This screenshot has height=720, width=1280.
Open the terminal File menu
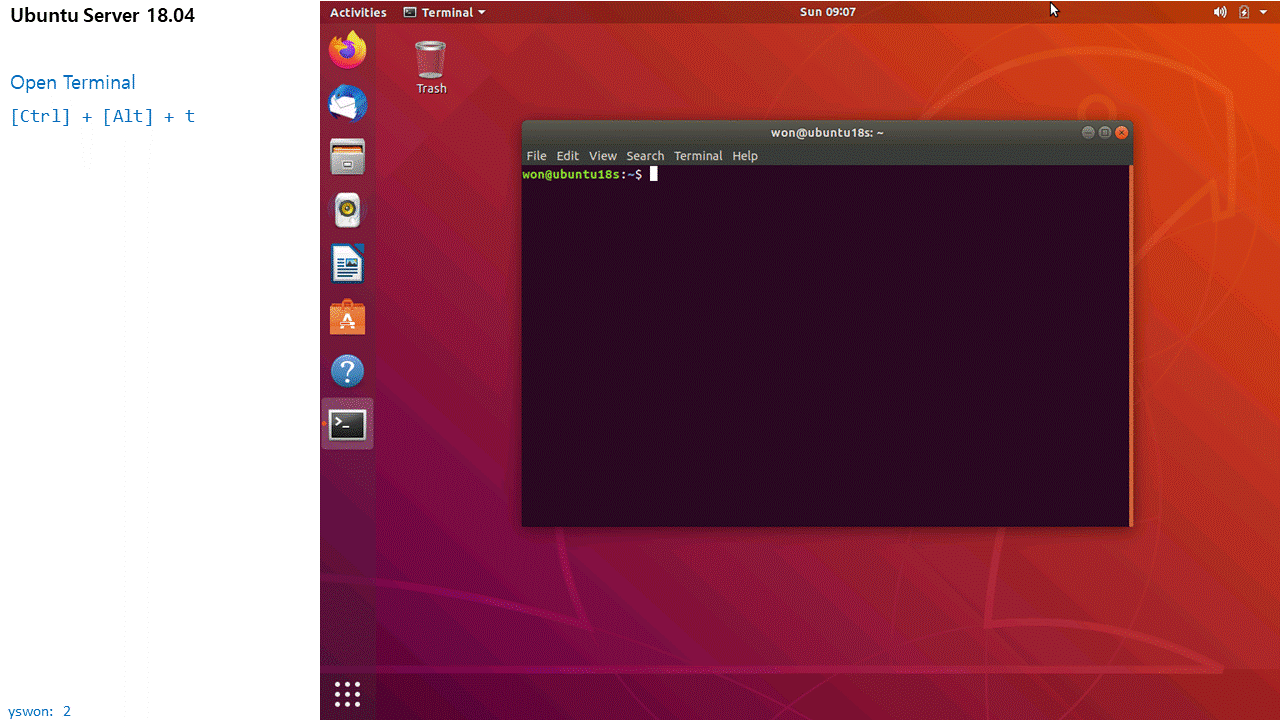click(537, 156)
